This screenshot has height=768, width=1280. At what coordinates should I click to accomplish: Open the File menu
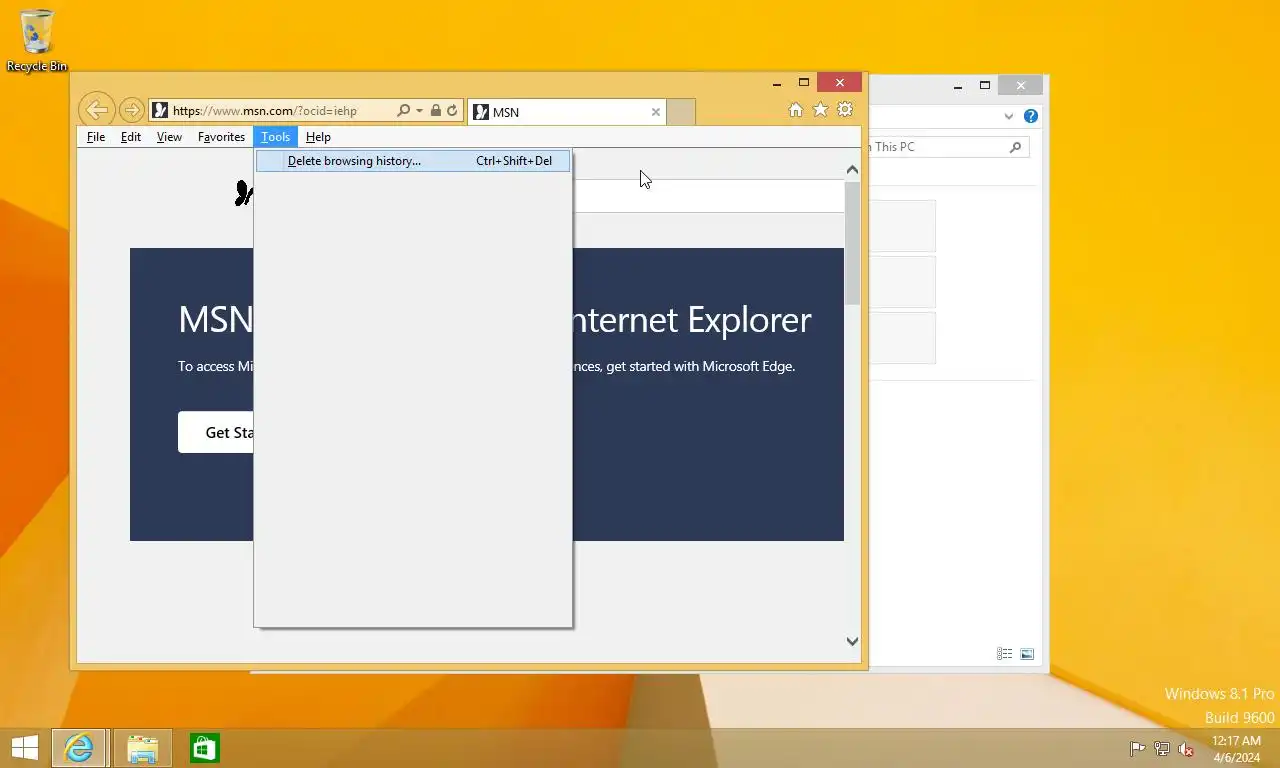pyautogui.click(x=96, y=137)
